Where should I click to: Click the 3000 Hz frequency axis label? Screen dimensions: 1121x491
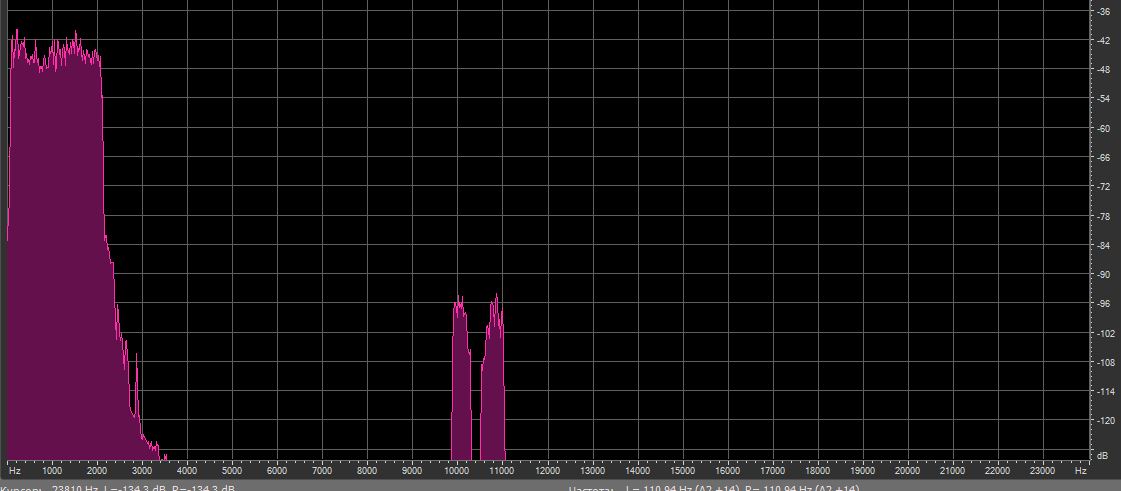pyautogui.click(x=142, y=472)
